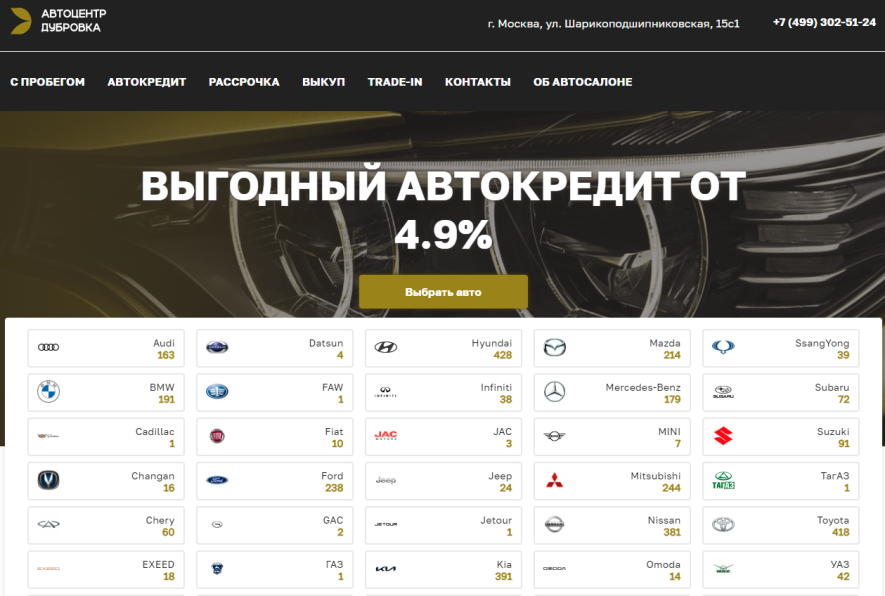The width and height of the screenshot is (885, 596).
Task: Click the EXEED logo icon
Action: (48, 568)
